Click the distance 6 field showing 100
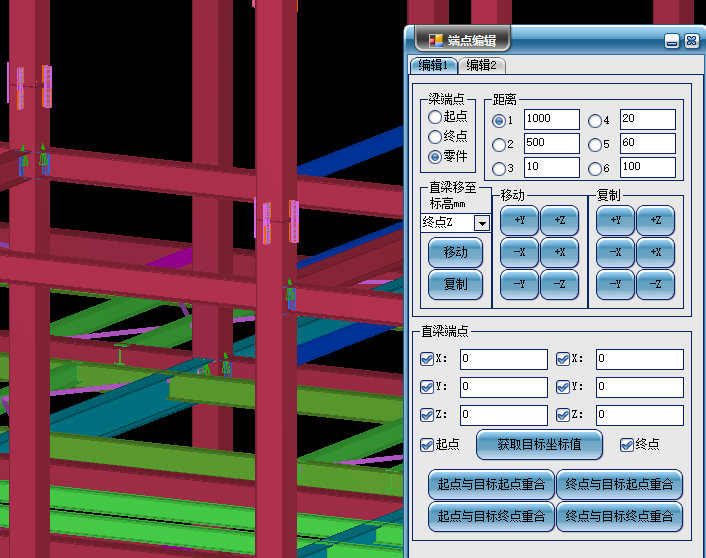The width and height of the screenshot is (706, 558). (647, 167)
